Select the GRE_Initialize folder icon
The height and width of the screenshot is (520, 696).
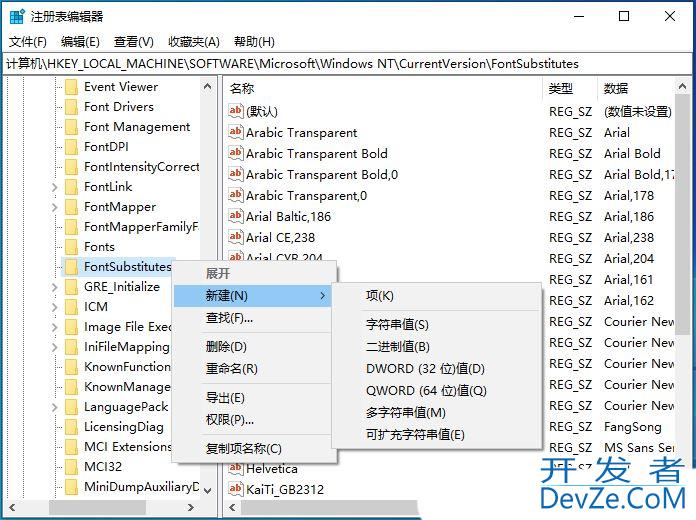click(71, 287)
